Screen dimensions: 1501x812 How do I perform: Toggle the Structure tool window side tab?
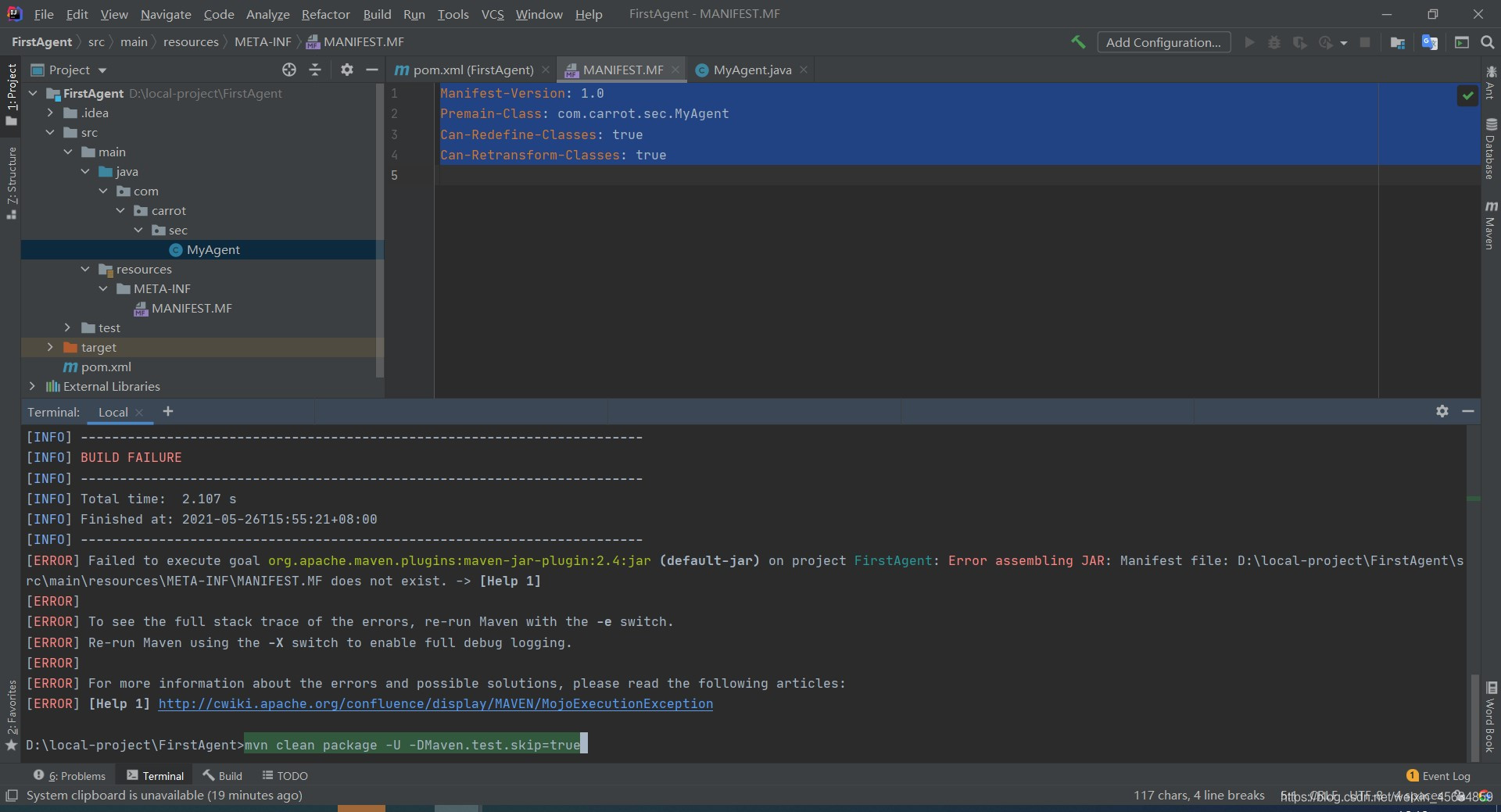(11, 182)
